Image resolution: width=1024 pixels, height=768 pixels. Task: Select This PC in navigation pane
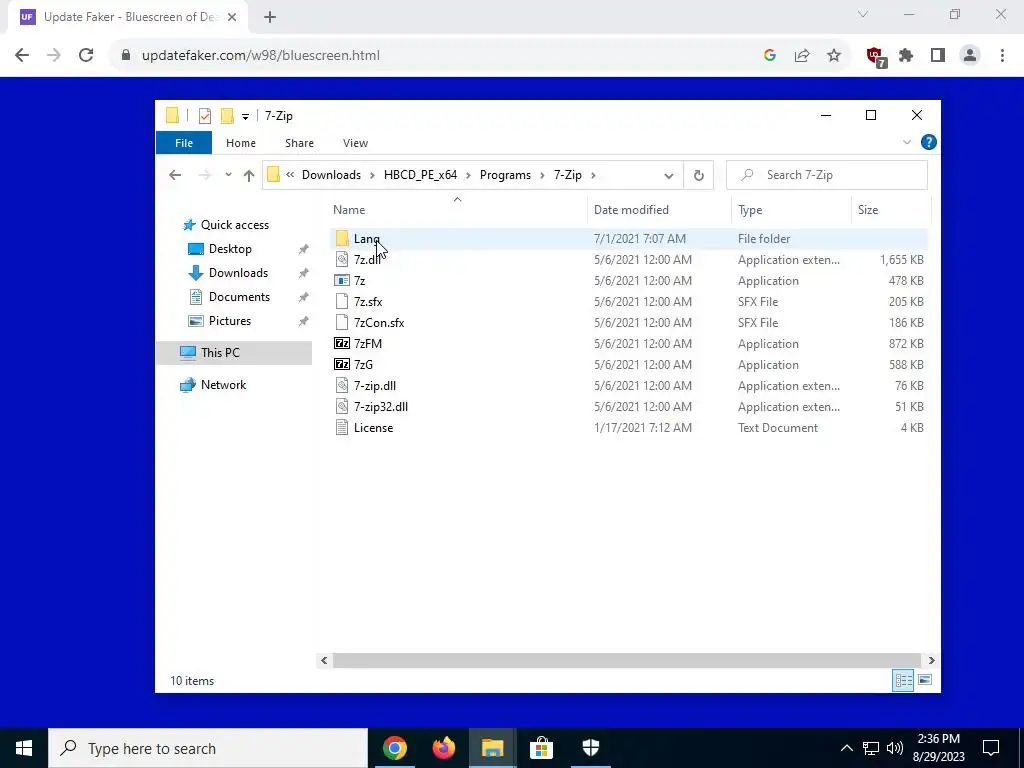tap(234, 353)
